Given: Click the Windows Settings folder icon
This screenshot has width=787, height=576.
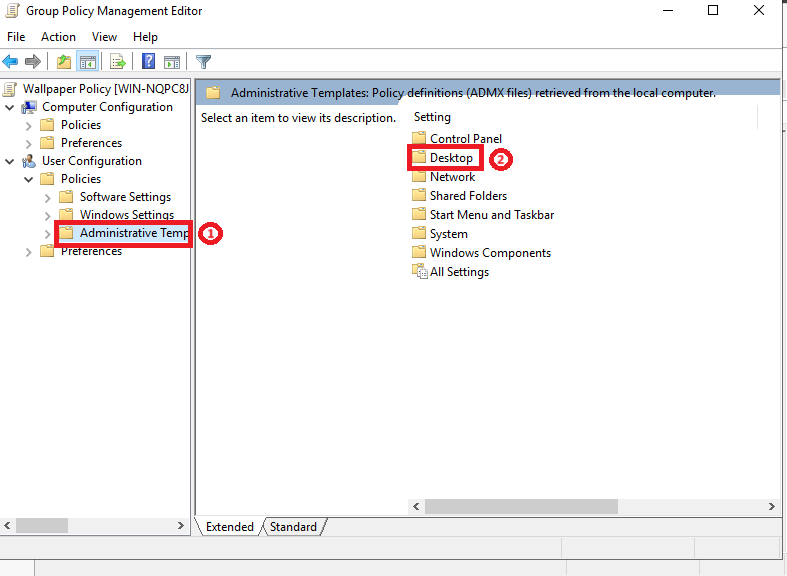Looking at the screenshot, I should point(66,215).
